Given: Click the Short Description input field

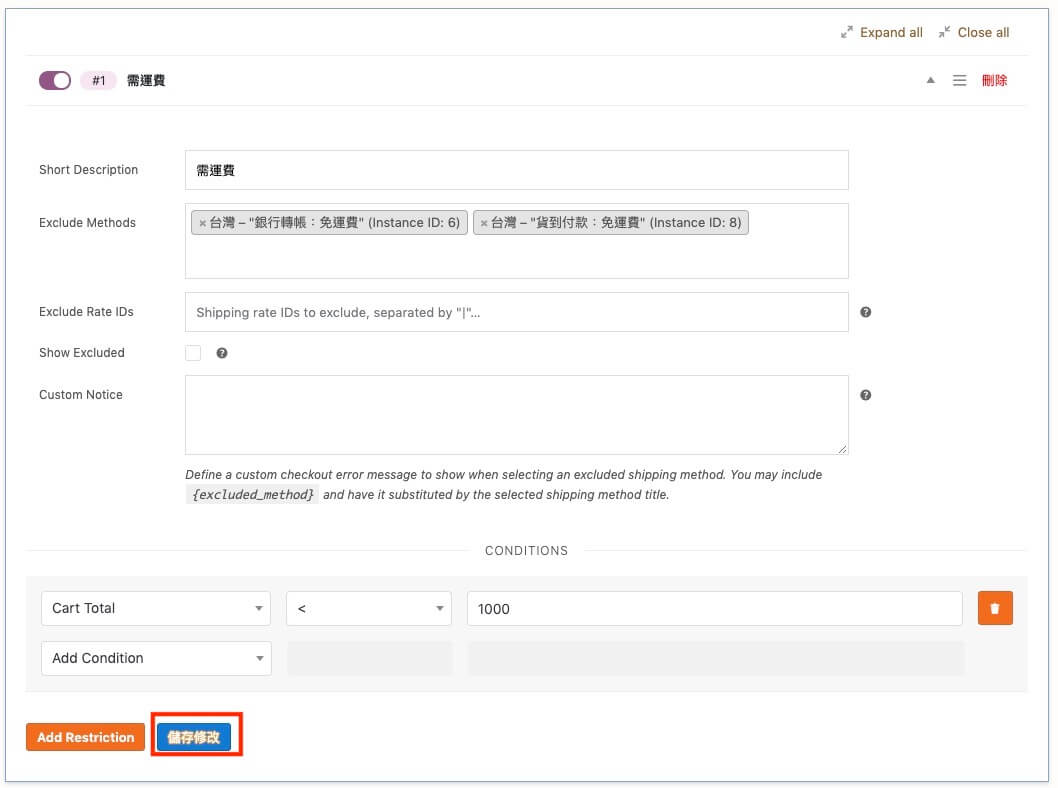Looking at the screenshot, I should click(x=516, y=170).
